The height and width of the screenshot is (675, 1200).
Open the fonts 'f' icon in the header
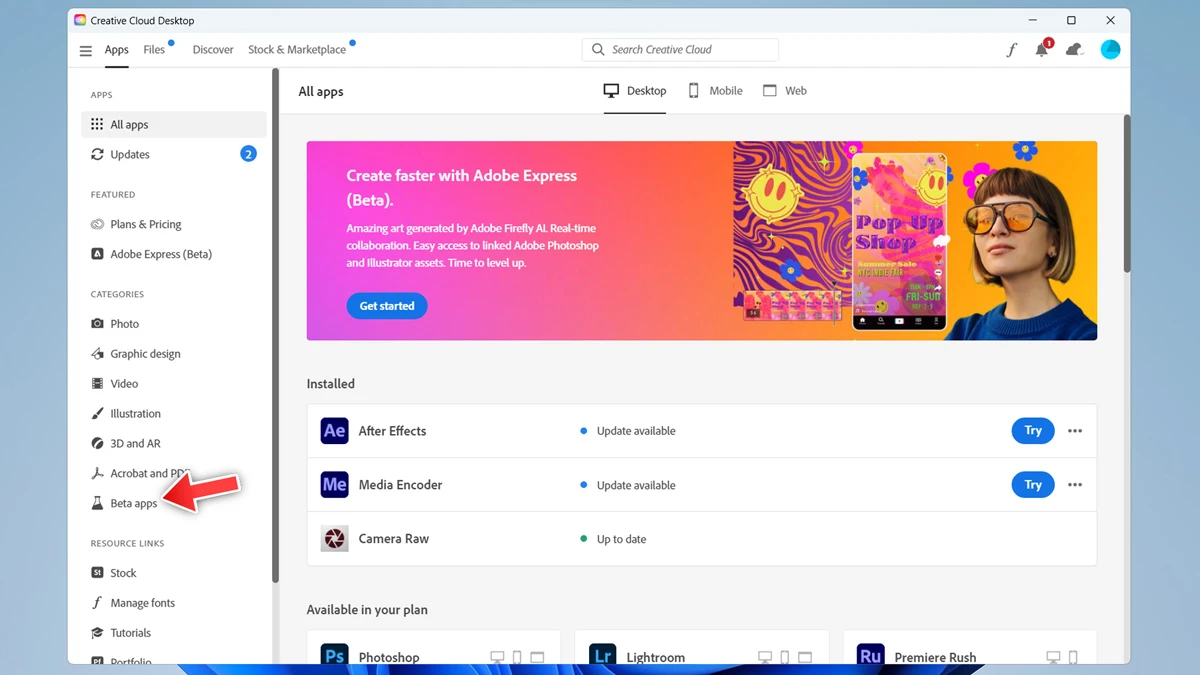click(1011, 50)
